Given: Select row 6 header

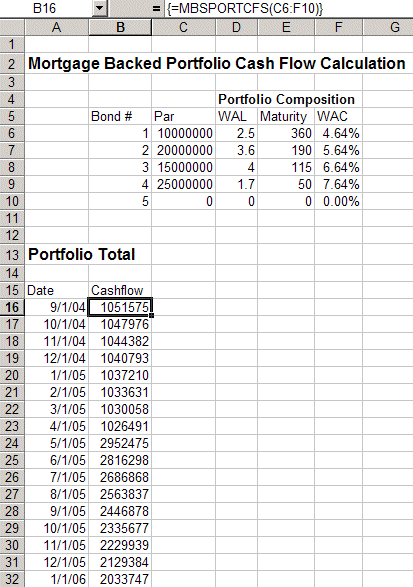Looking at the screenshot, I should [x=12, y=133].
